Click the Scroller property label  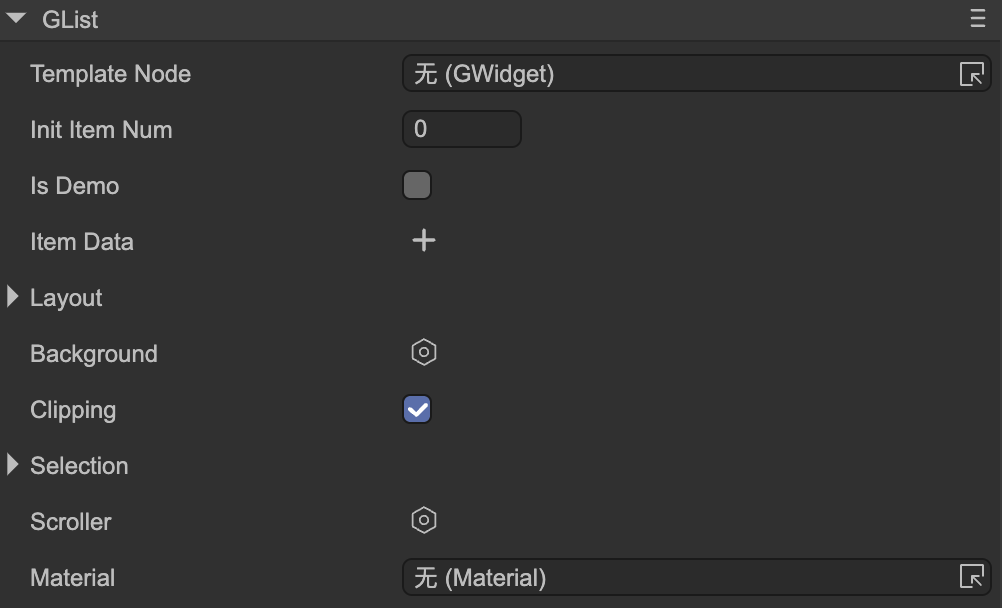pos(71,522)
